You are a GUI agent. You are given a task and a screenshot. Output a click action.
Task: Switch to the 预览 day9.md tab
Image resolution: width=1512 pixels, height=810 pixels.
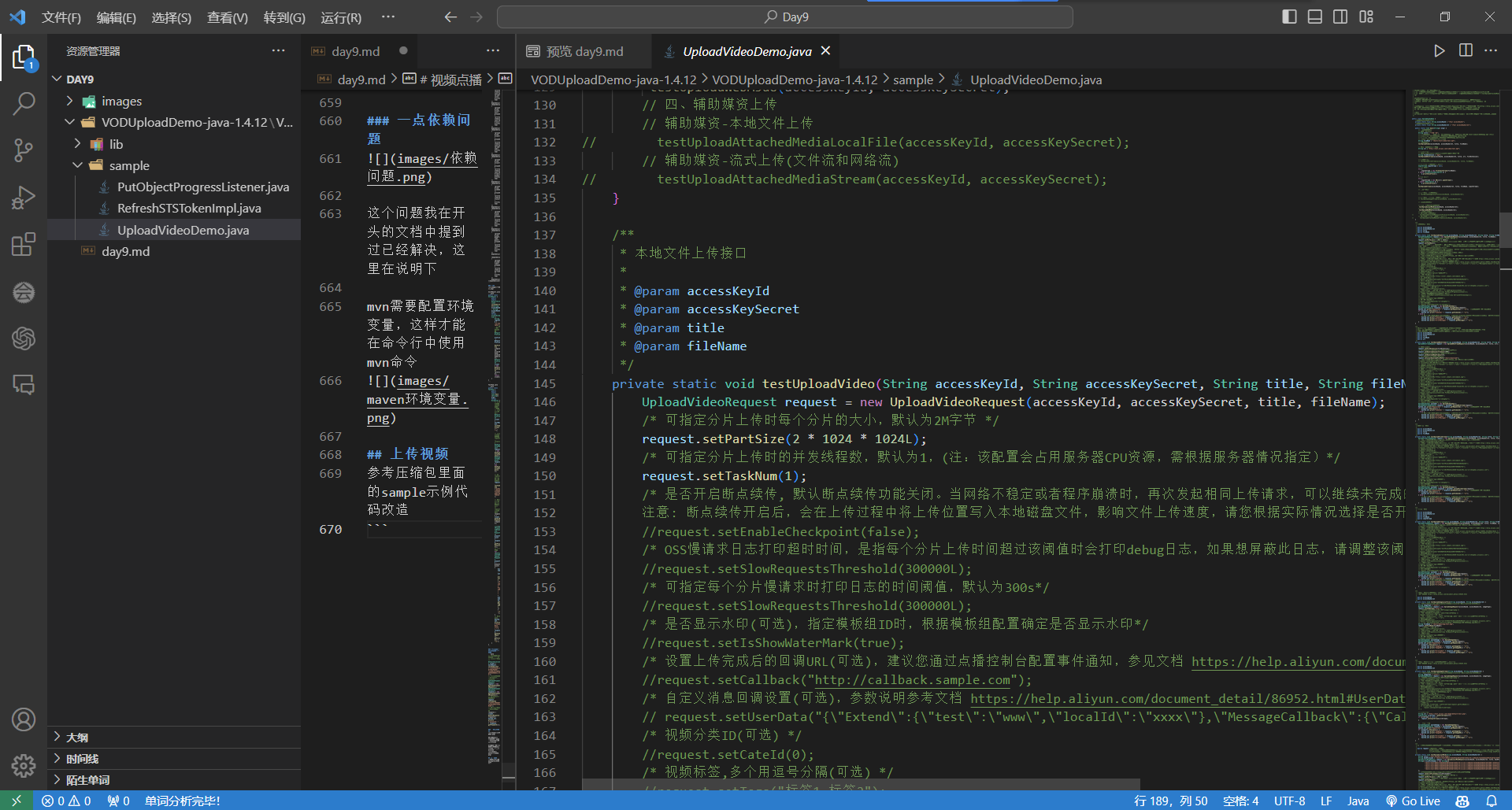[x=584, y=51]
